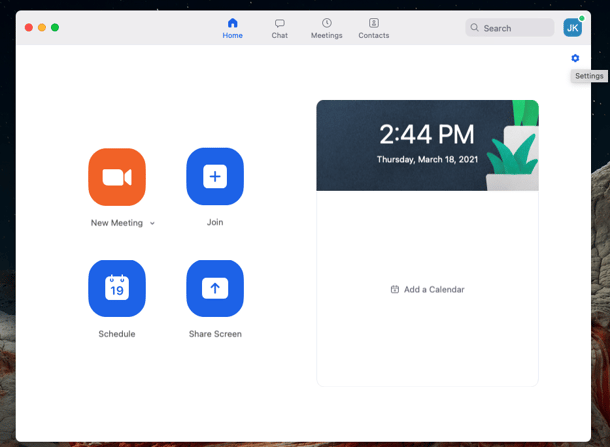
Task: Select the Contacts tab
Action: point(373,28)
